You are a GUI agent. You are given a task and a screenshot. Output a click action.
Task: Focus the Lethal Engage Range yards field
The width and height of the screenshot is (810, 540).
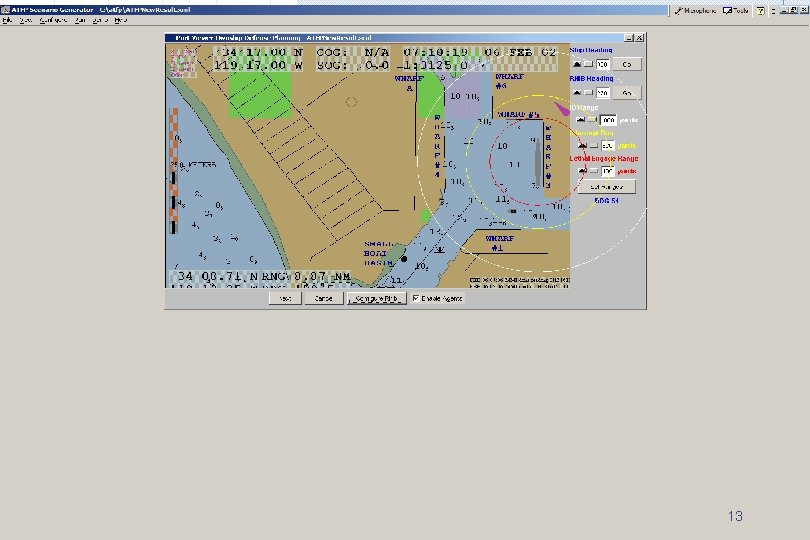[608, 171]
